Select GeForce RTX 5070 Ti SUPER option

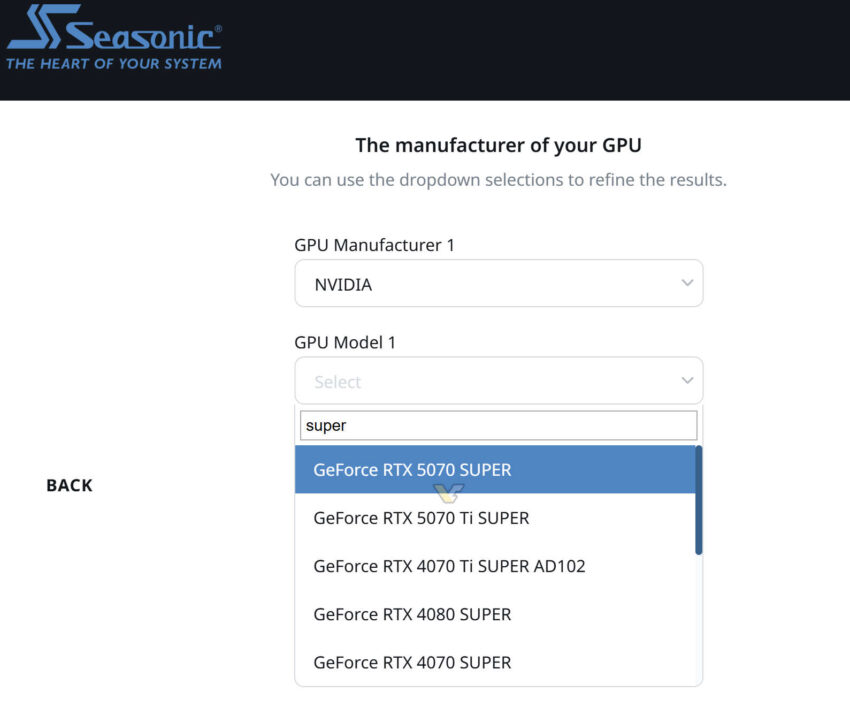[421, 518]
